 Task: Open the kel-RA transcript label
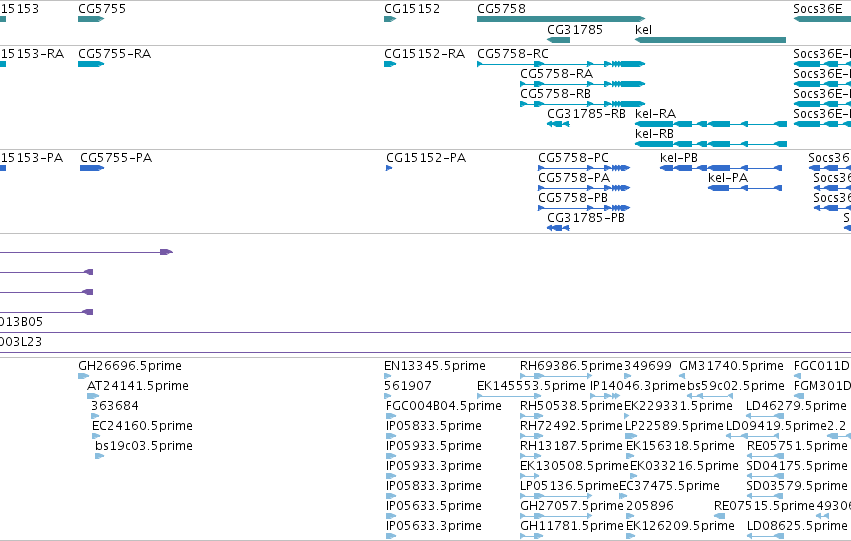[656, 114]
